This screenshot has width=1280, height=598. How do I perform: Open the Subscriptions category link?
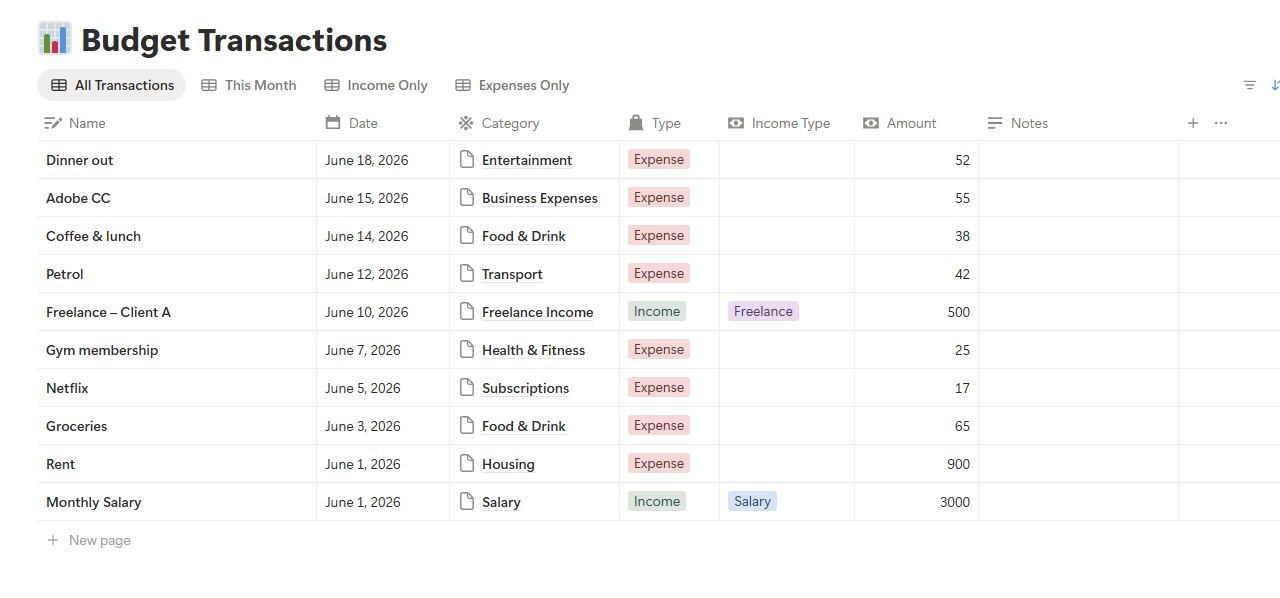pyautogui.click(x=525, y=388)
